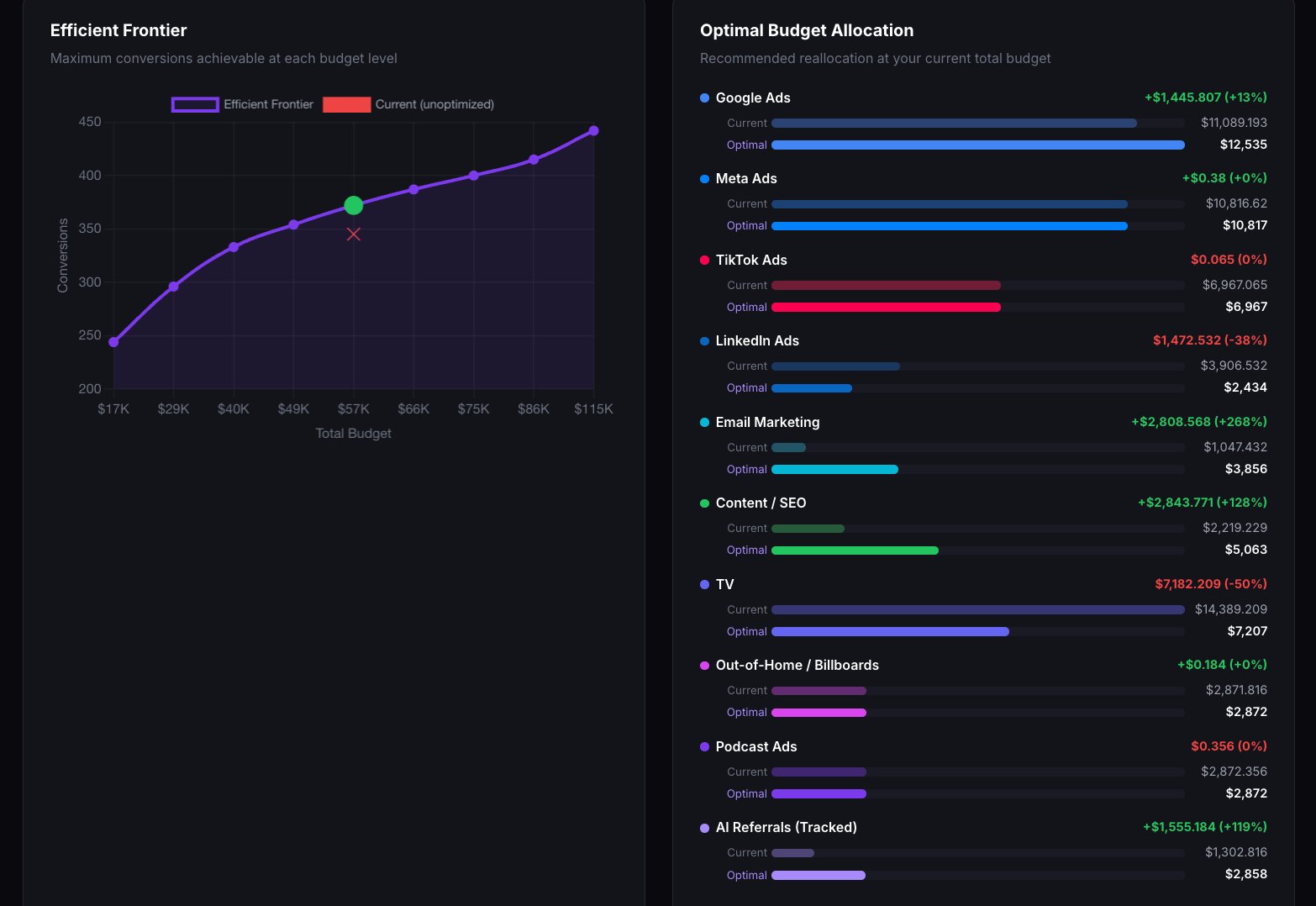Image resolution: width=1316 pixels, height=906 pixels.
Task: Toggle the Efficient Frontier legend swatch
Action: 195,104
